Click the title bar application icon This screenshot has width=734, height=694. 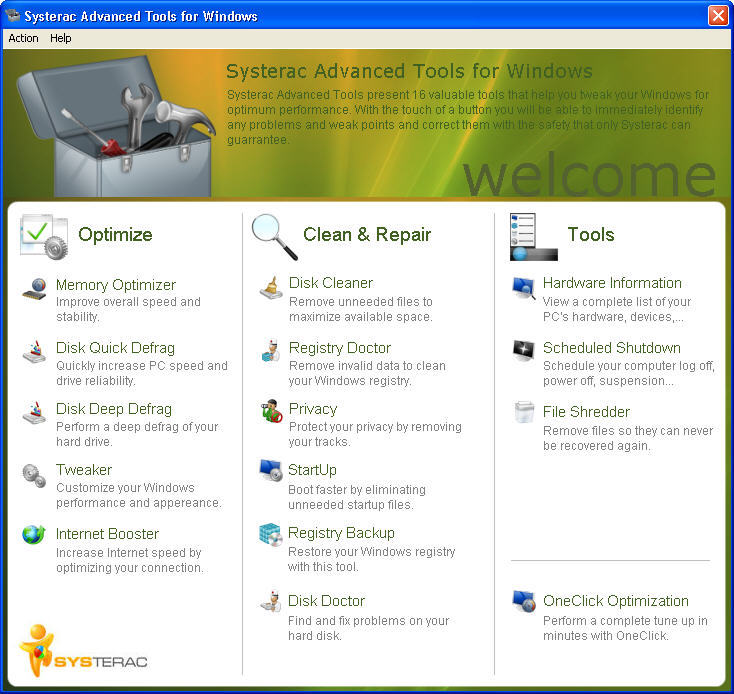pyautogui.click(x=13, y=16)
